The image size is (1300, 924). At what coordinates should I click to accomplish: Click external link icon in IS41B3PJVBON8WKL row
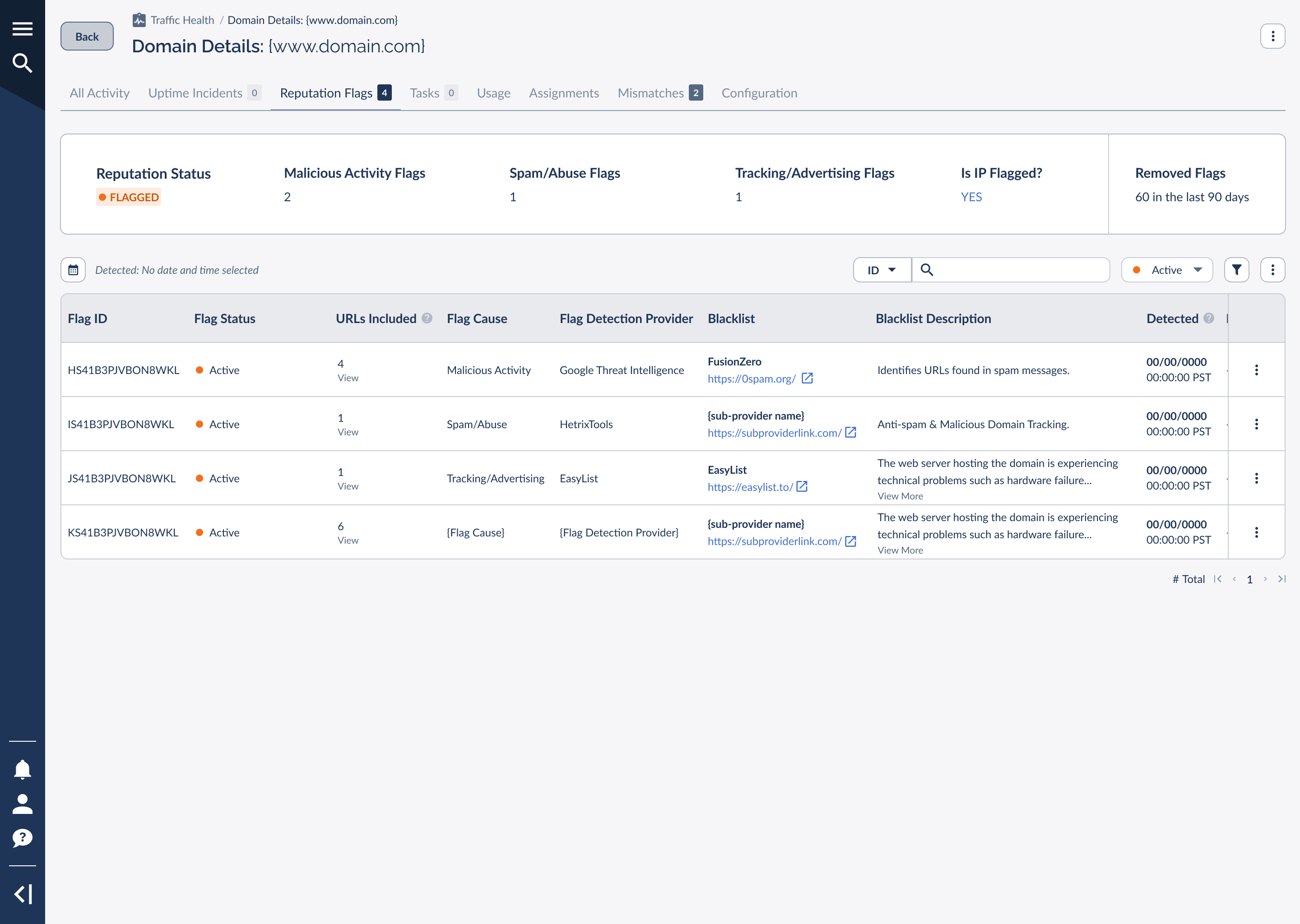coord(850,432)
